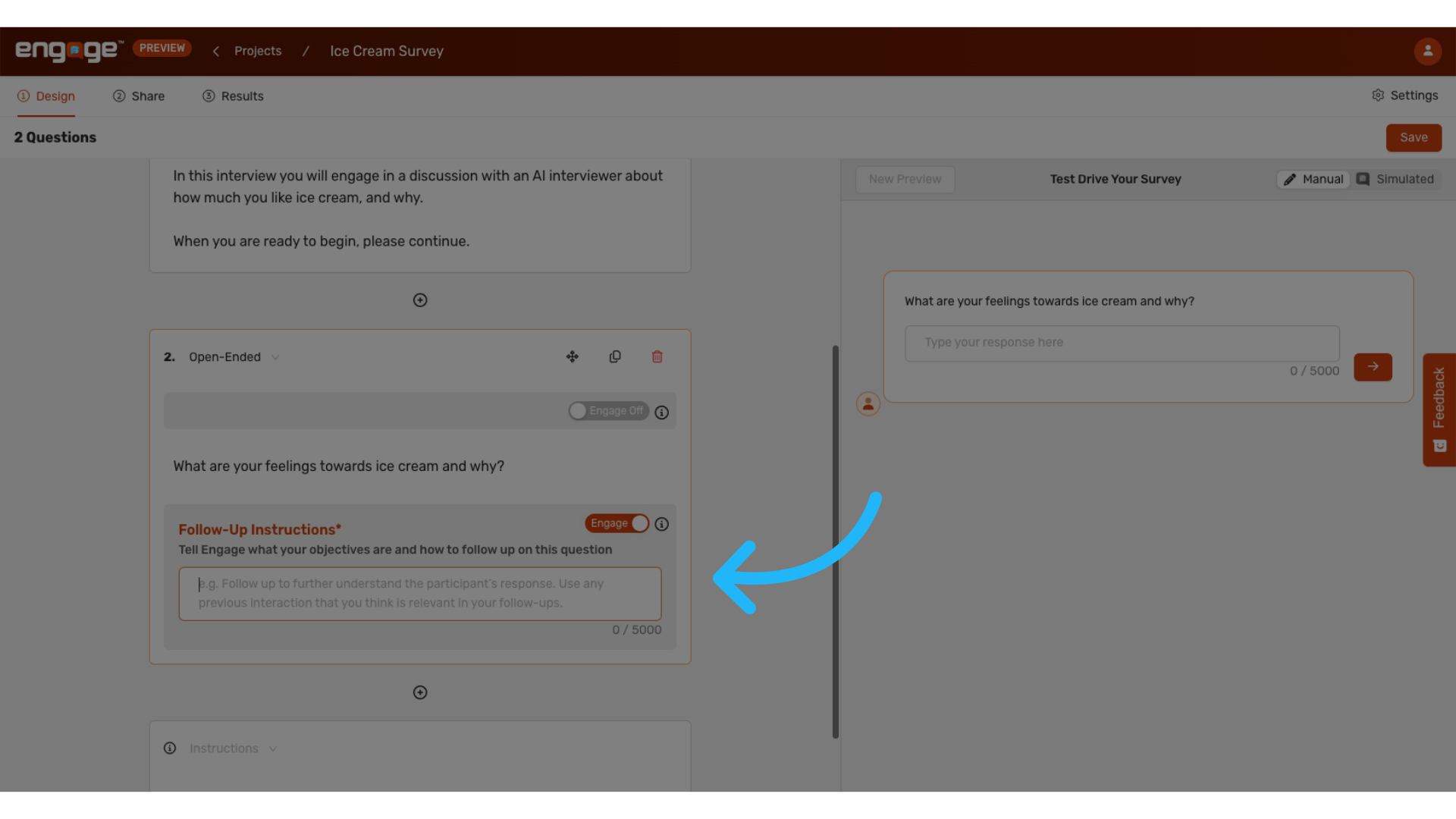The height and width of the screenshot is (819, 1456).
Task: Click the Type your response here field
Action: pos(1122,343)
